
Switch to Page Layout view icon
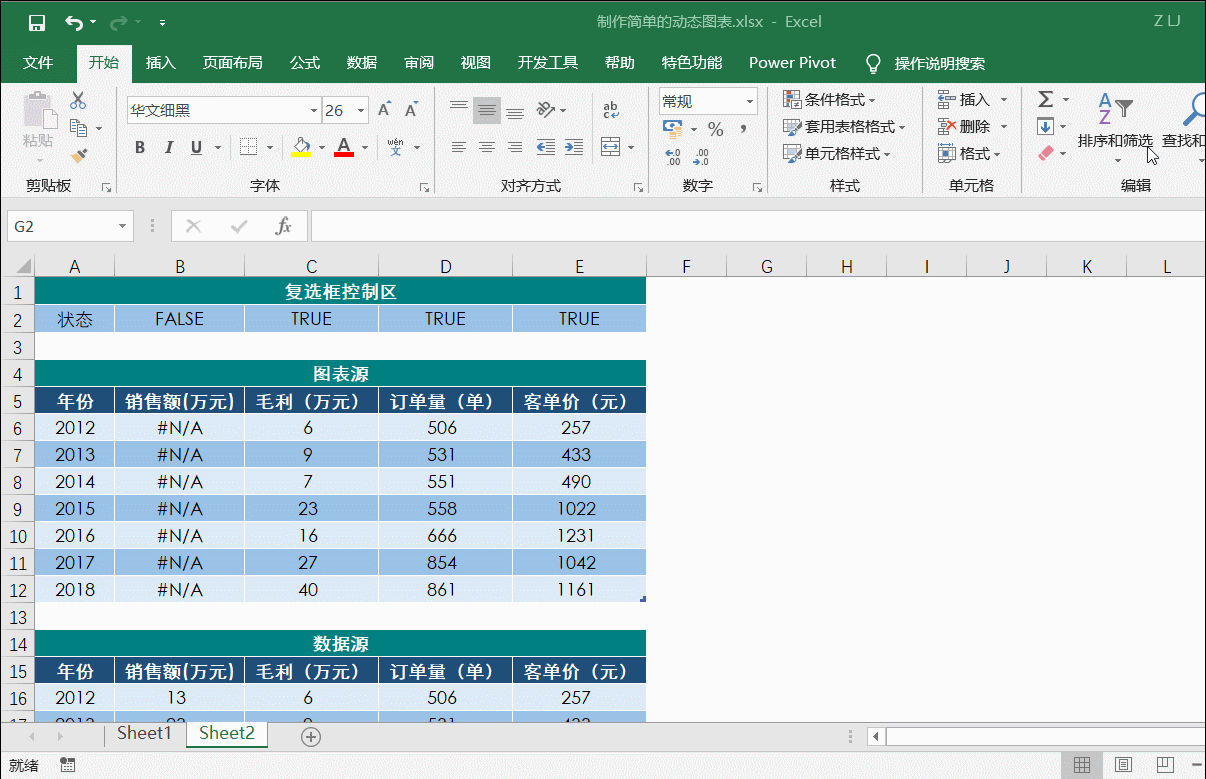1123,765
